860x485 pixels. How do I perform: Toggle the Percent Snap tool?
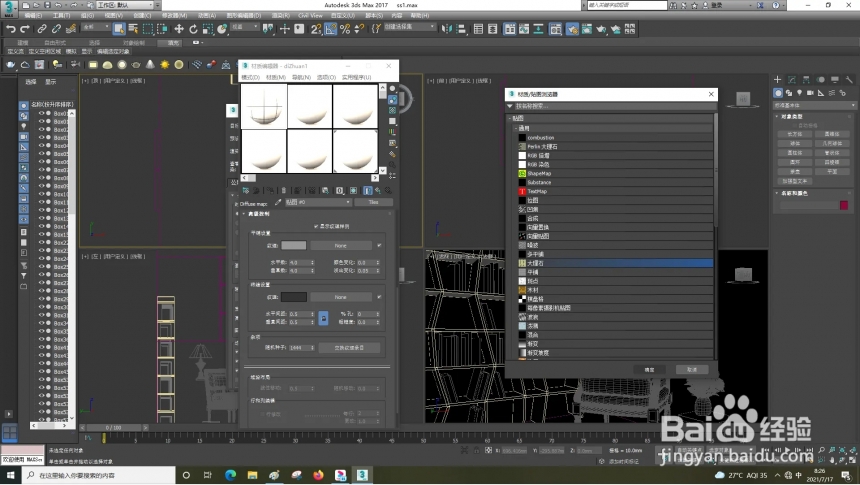click(x=345, y=29)
